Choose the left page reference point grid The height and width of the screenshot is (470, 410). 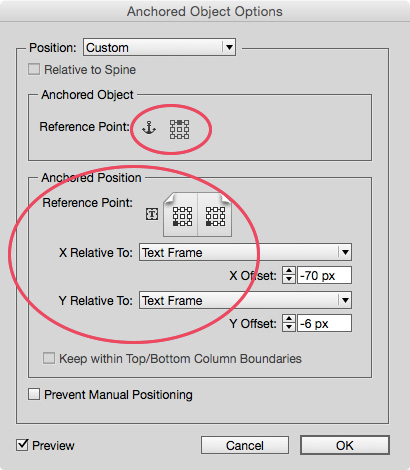(x=182, y=216)
